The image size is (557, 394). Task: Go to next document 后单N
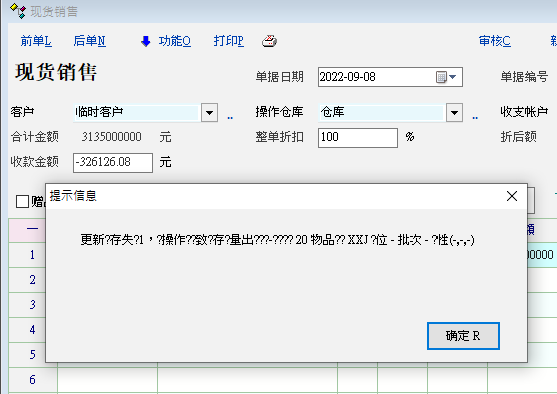(x=90, y=41)
